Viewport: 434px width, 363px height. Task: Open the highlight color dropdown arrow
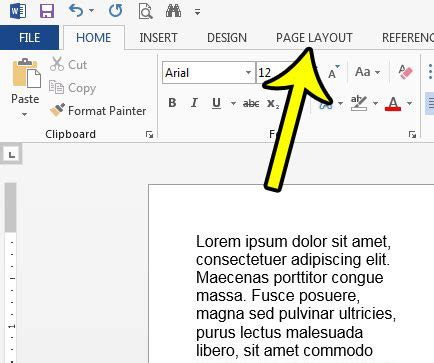[375, 103]
